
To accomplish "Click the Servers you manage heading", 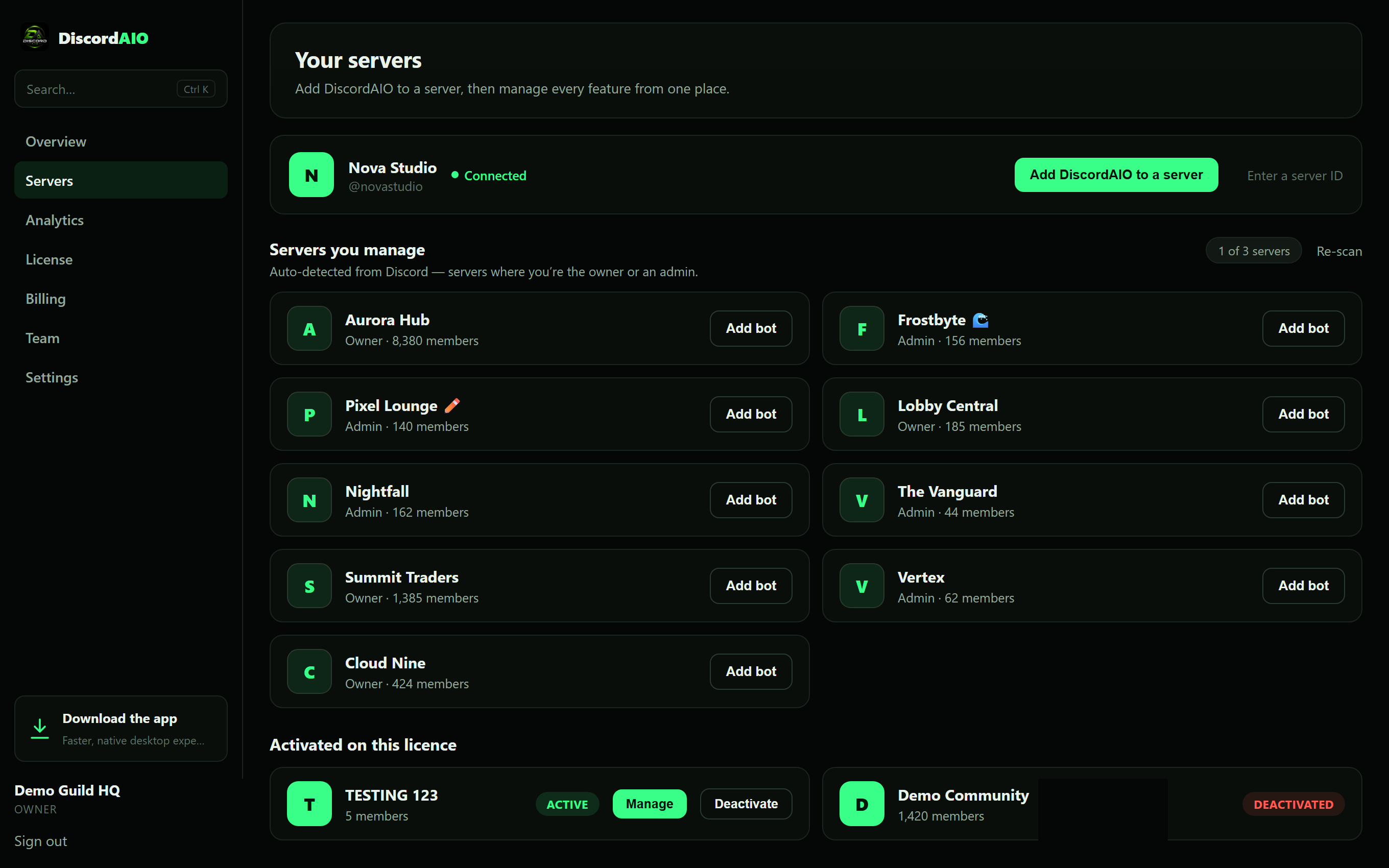I will (347, 250).
